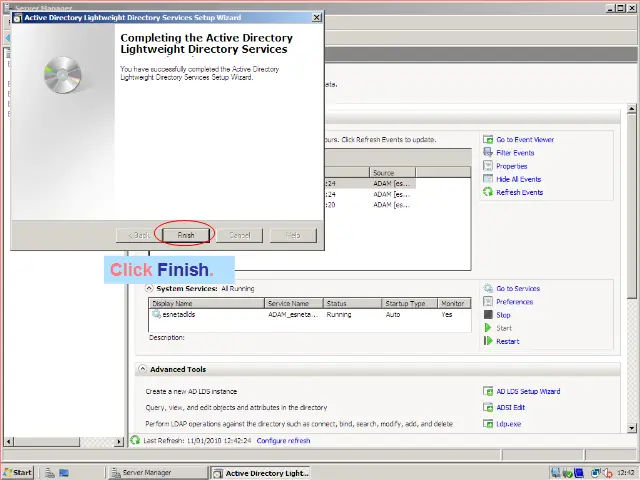This screenshot has height=480, width=640.
Task: Restart the selected service
Action: coord(507,341)
